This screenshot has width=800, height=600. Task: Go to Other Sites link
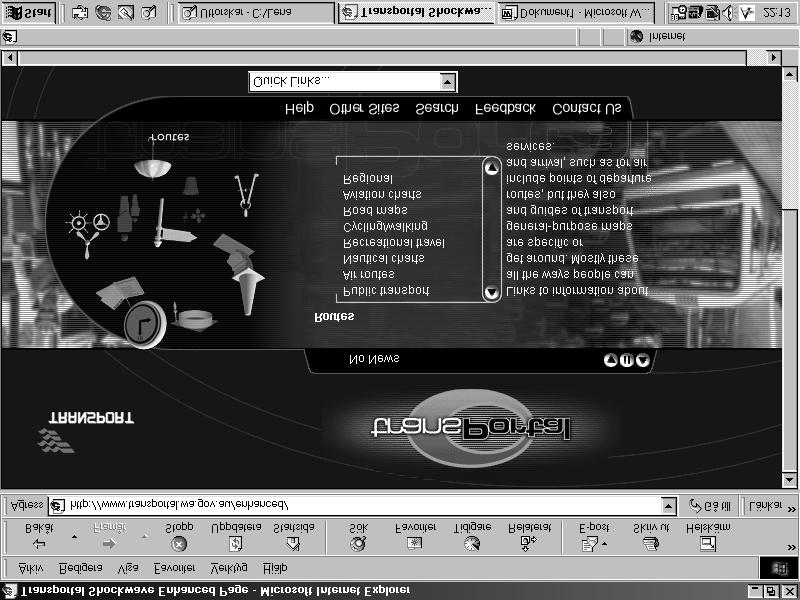(364, 109)
